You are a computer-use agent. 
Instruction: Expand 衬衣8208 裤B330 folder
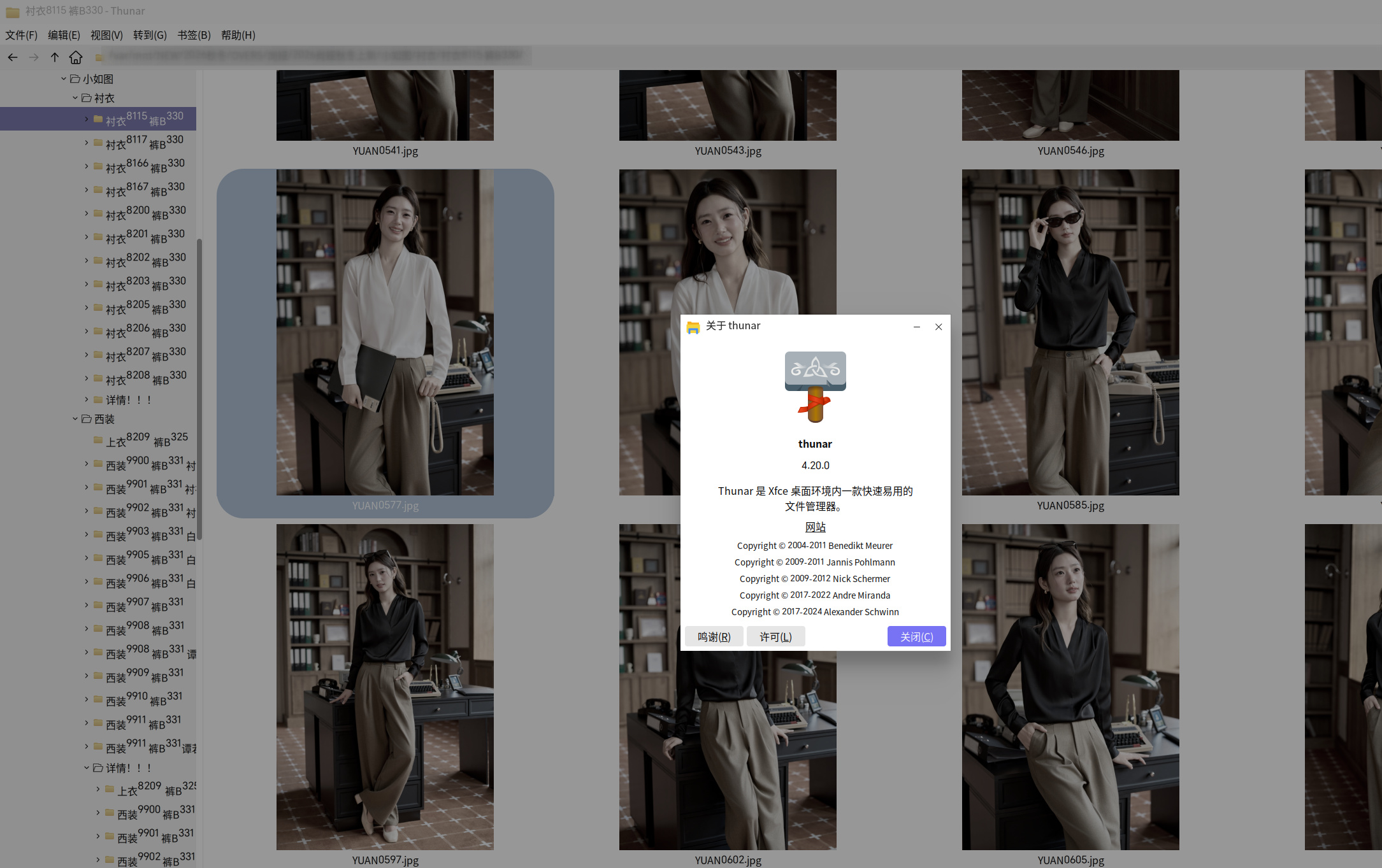click(x=87, y=378)
